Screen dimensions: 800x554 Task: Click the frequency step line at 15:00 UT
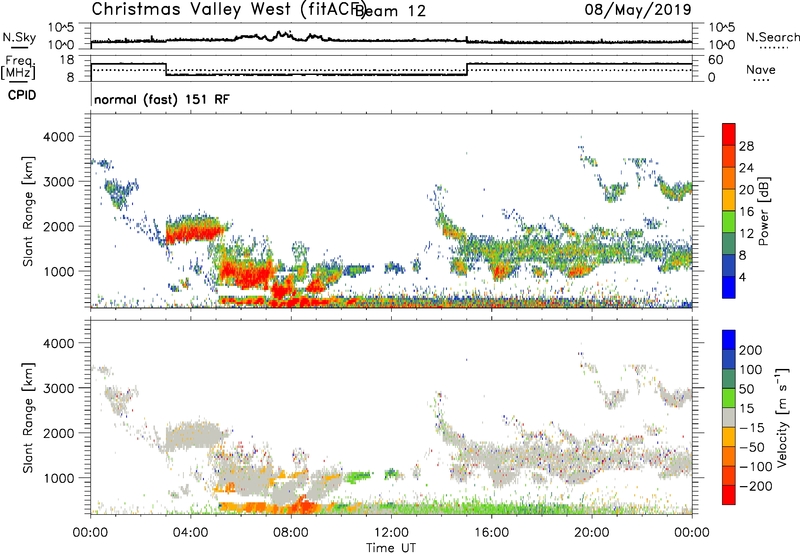(x=467, y=69)
